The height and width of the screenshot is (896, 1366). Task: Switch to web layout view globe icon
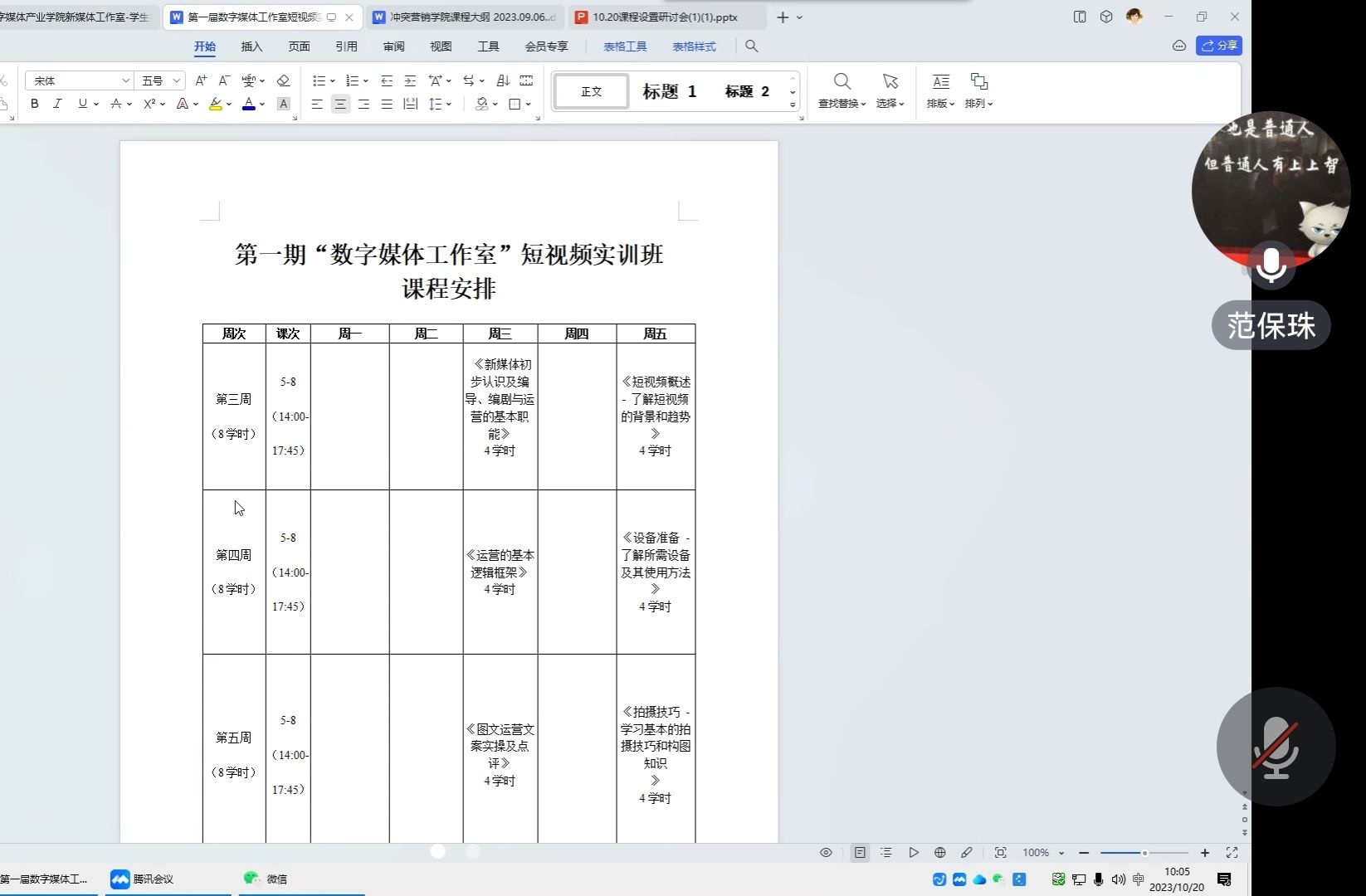tap(939, 852)
